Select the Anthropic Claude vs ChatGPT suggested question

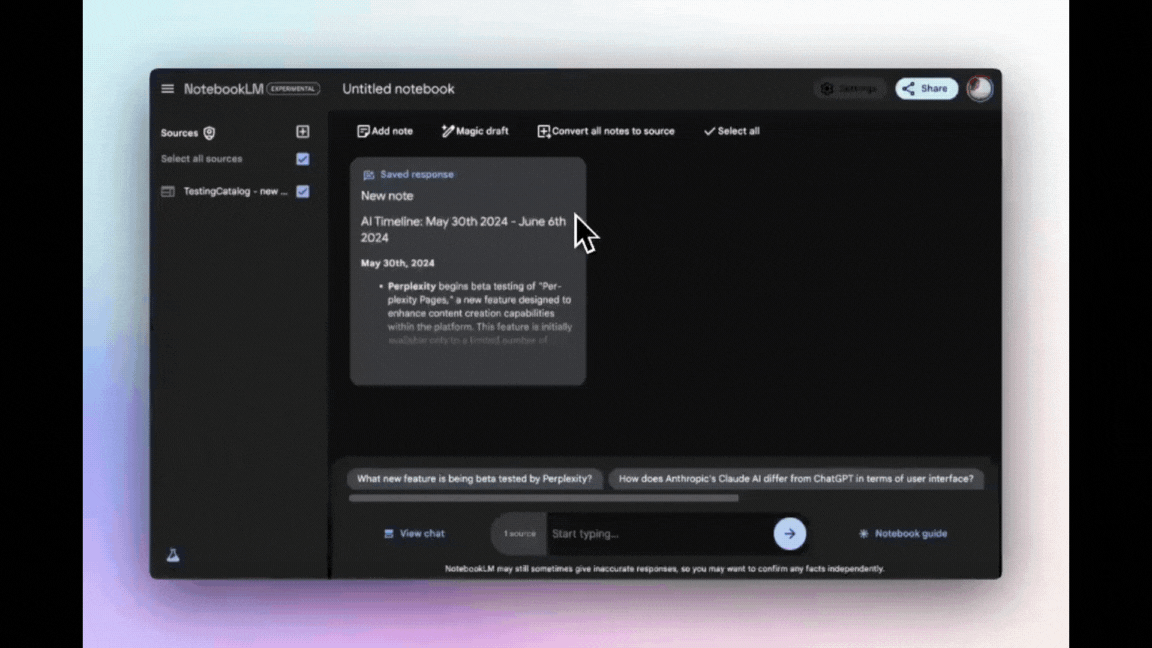tap(796, 479)
